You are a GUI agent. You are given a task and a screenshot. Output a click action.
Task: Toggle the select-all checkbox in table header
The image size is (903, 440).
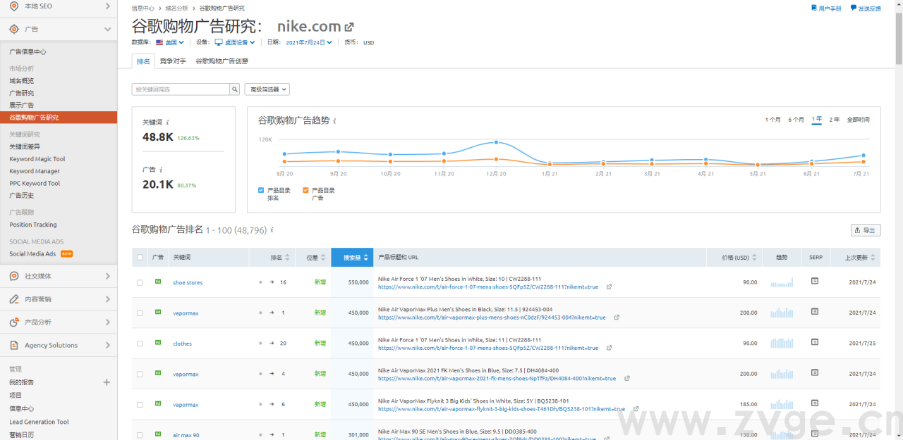pos(140,257)
